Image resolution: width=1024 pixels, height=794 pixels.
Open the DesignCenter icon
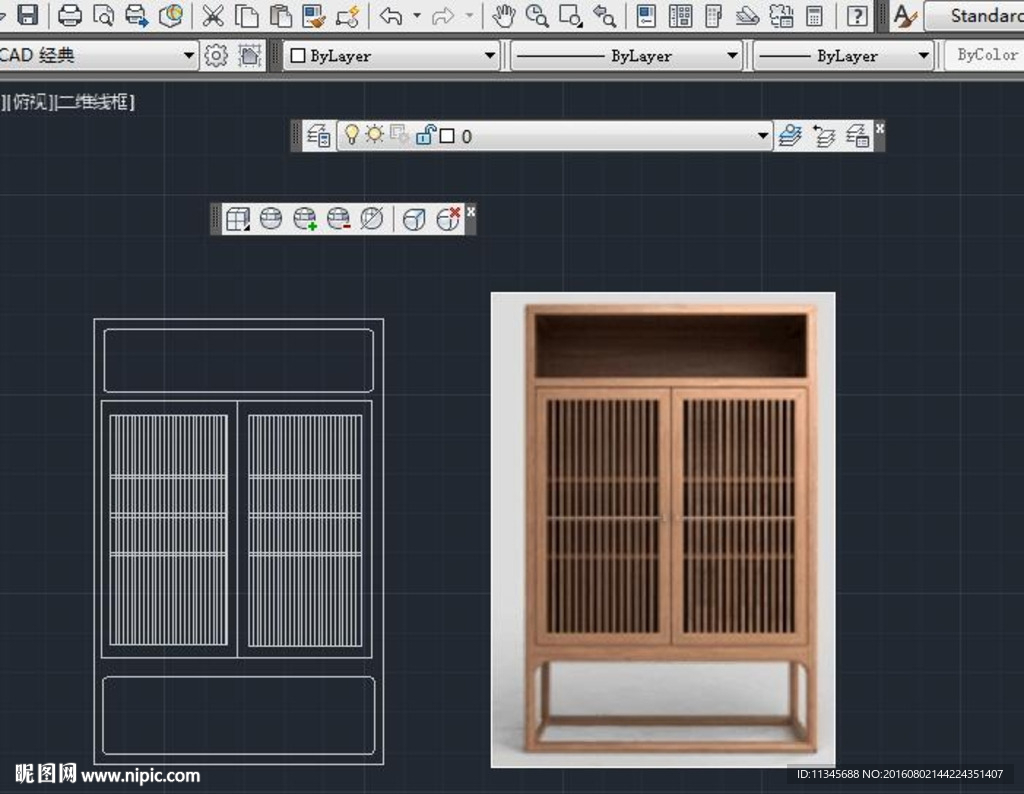[680, 14]
